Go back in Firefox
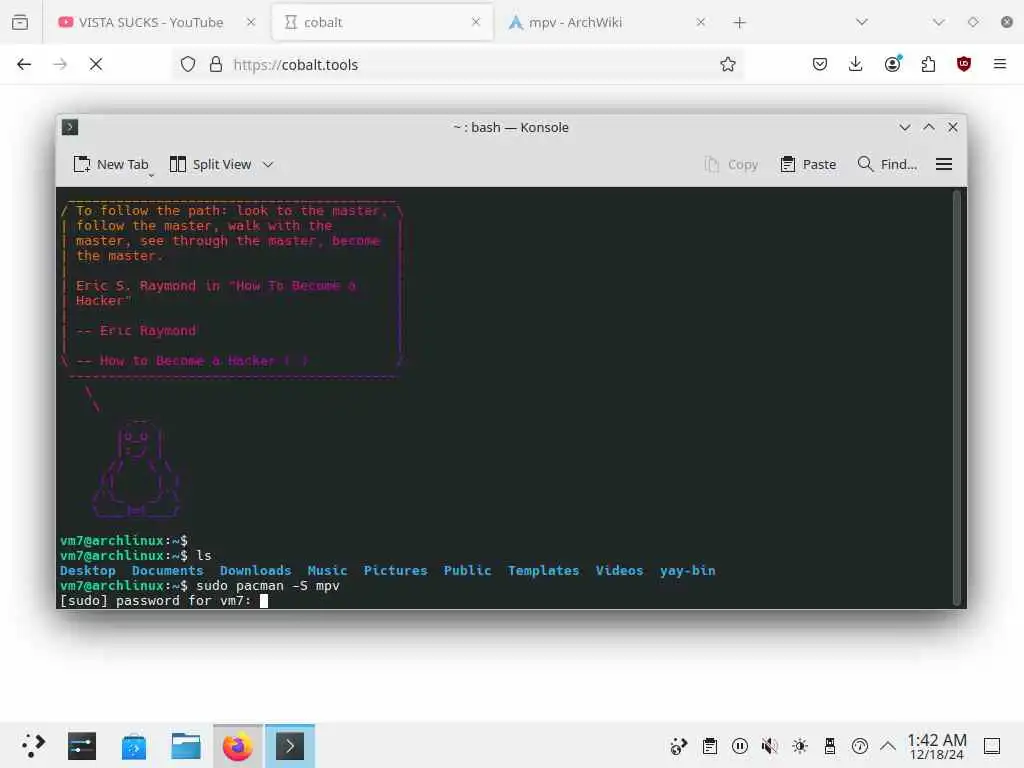This screenshot has height=768, width=1024. pyautogui.click(x=24, y=64)
